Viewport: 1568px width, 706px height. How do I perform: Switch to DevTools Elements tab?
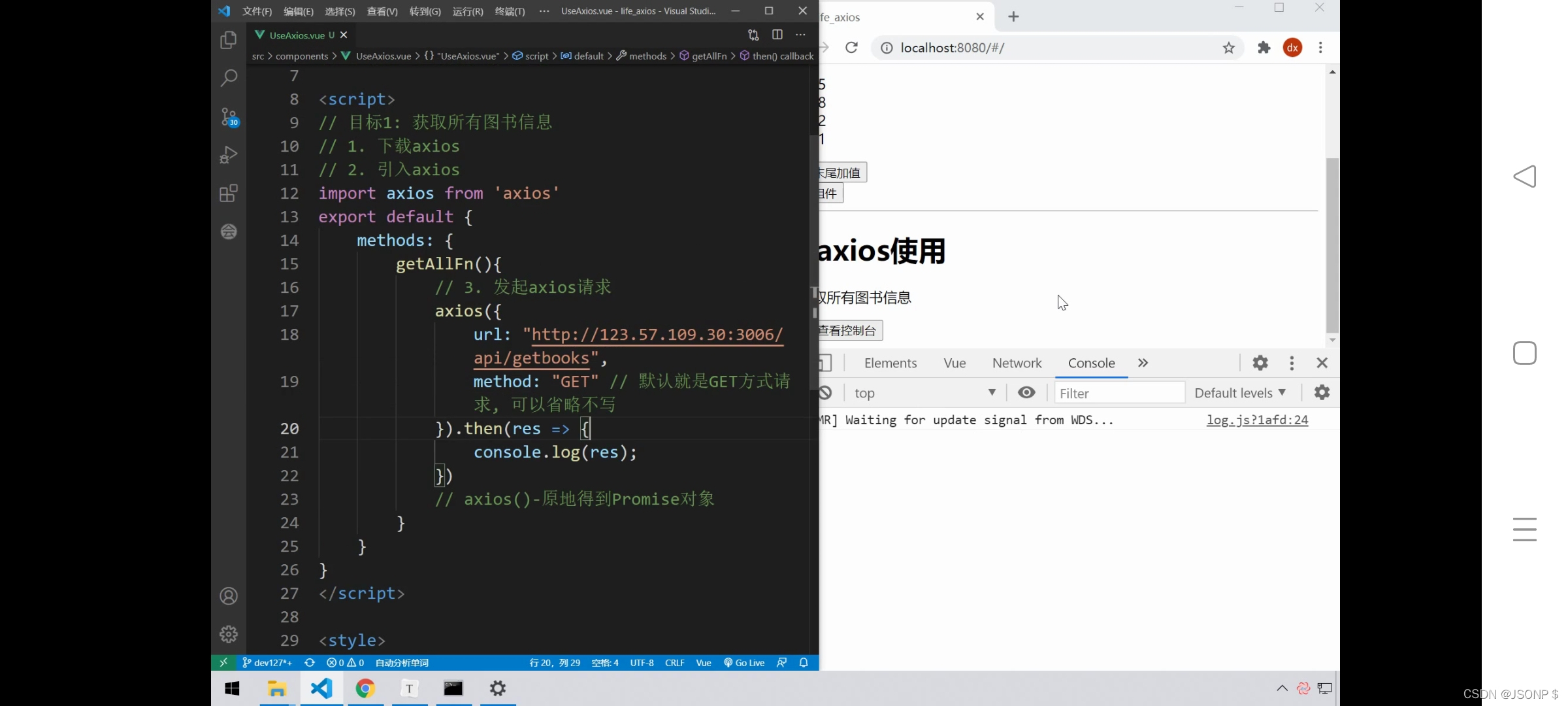[x=890, y=363]
